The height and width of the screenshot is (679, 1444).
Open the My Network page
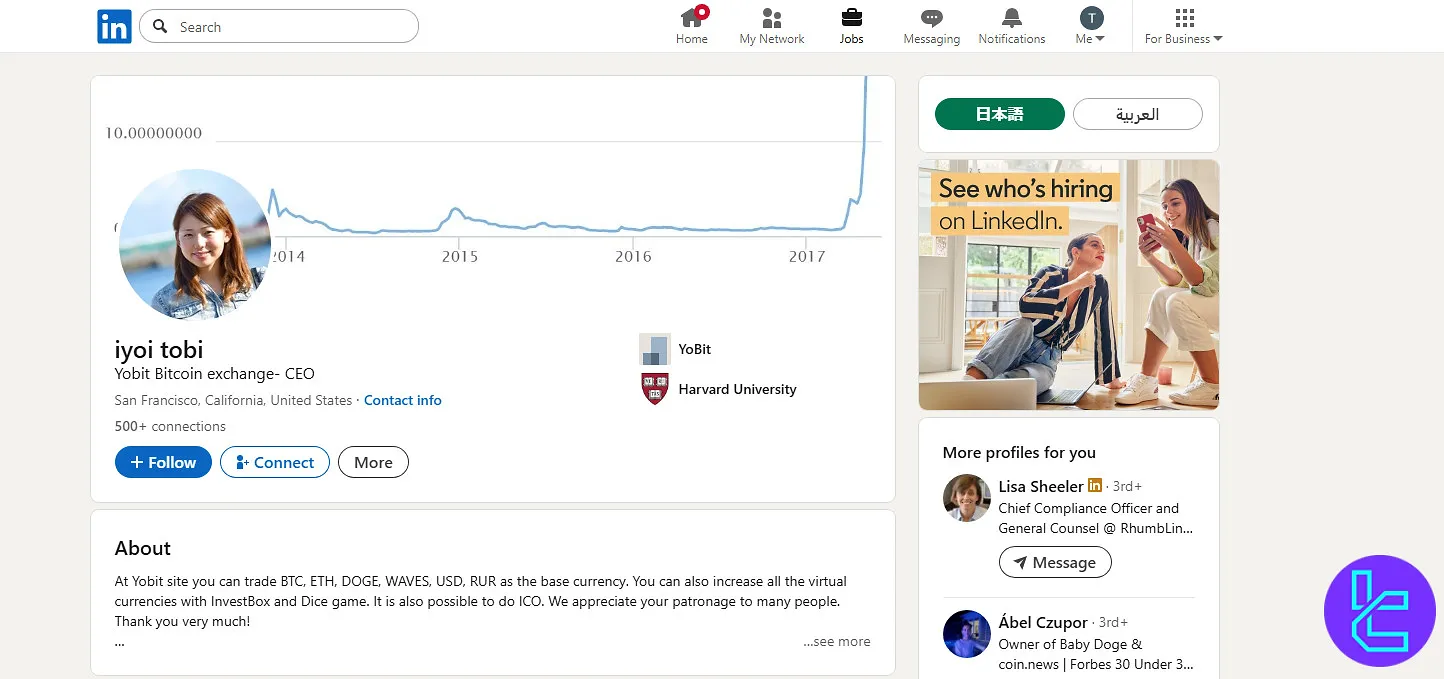pyautogui.click(x=772, y=26)
